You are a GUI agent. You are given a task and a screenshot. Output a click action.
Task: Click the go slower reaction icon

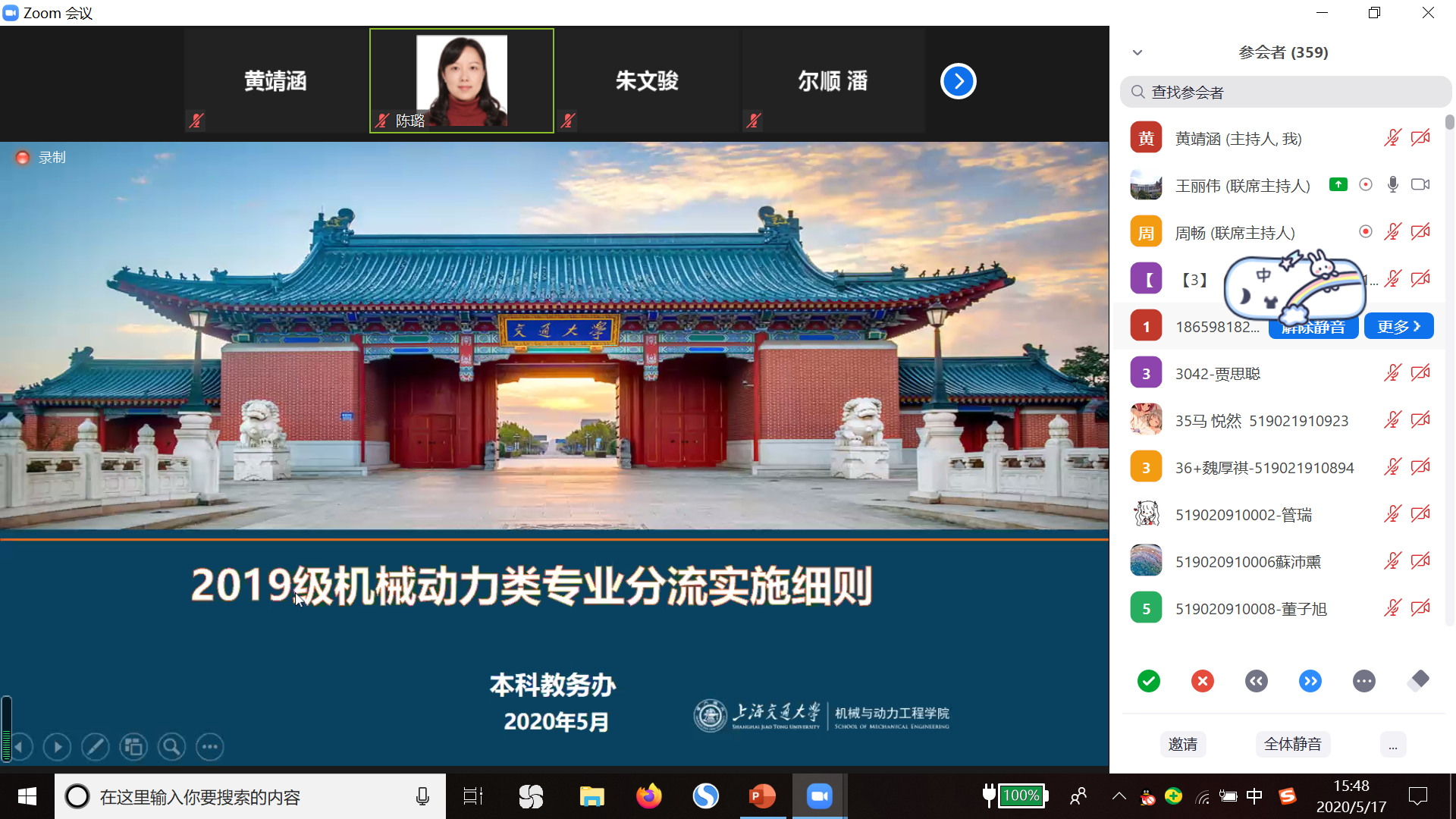1256,681
